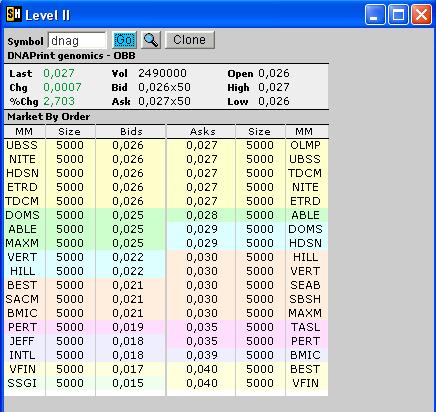This screenshot has height=412, width=436.
Task: Select UBSS in the bid market maker column
Action: point(22,145)
